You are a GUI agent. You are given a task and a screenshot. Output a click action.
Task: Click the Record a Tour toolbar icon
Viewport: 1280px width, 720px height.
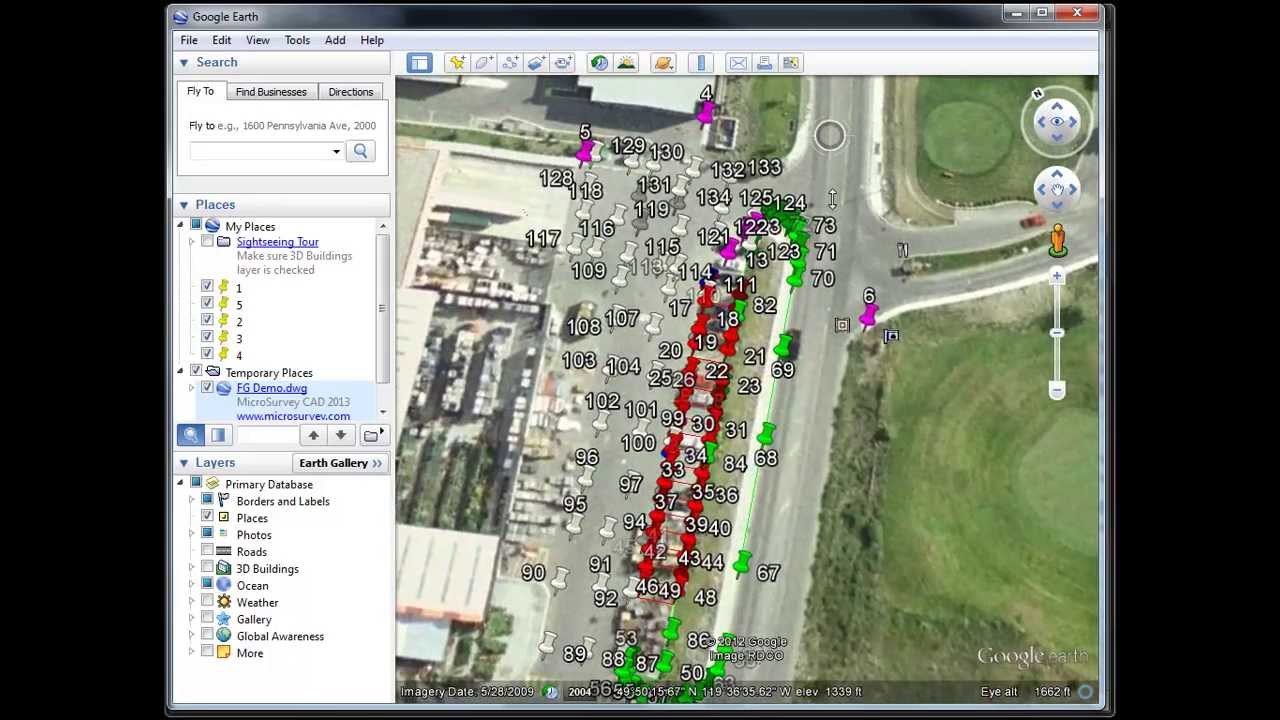coord(563,63)
